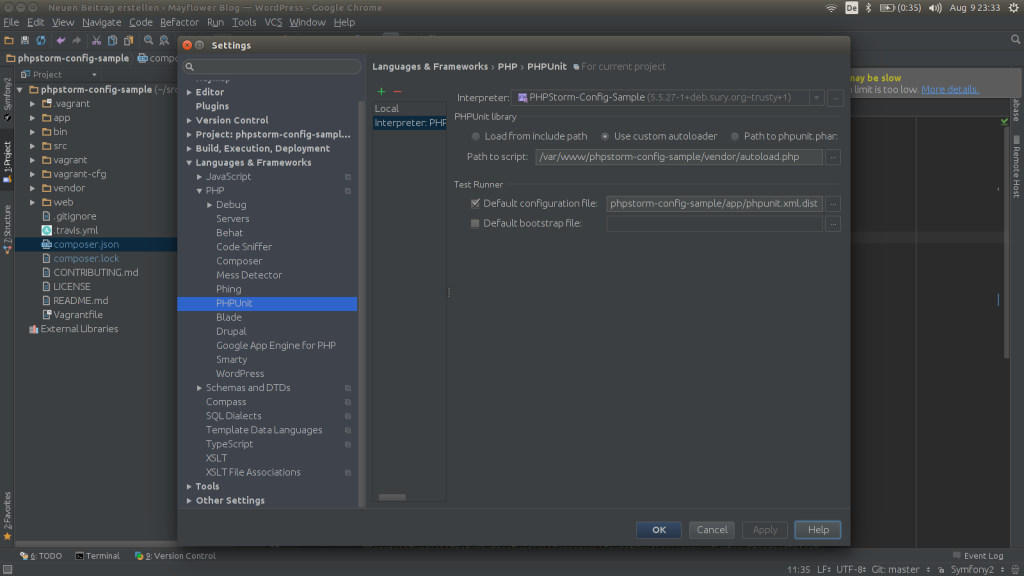
Task: Click the Wi-Fi indicator in system tray
Action: (831, 8)
